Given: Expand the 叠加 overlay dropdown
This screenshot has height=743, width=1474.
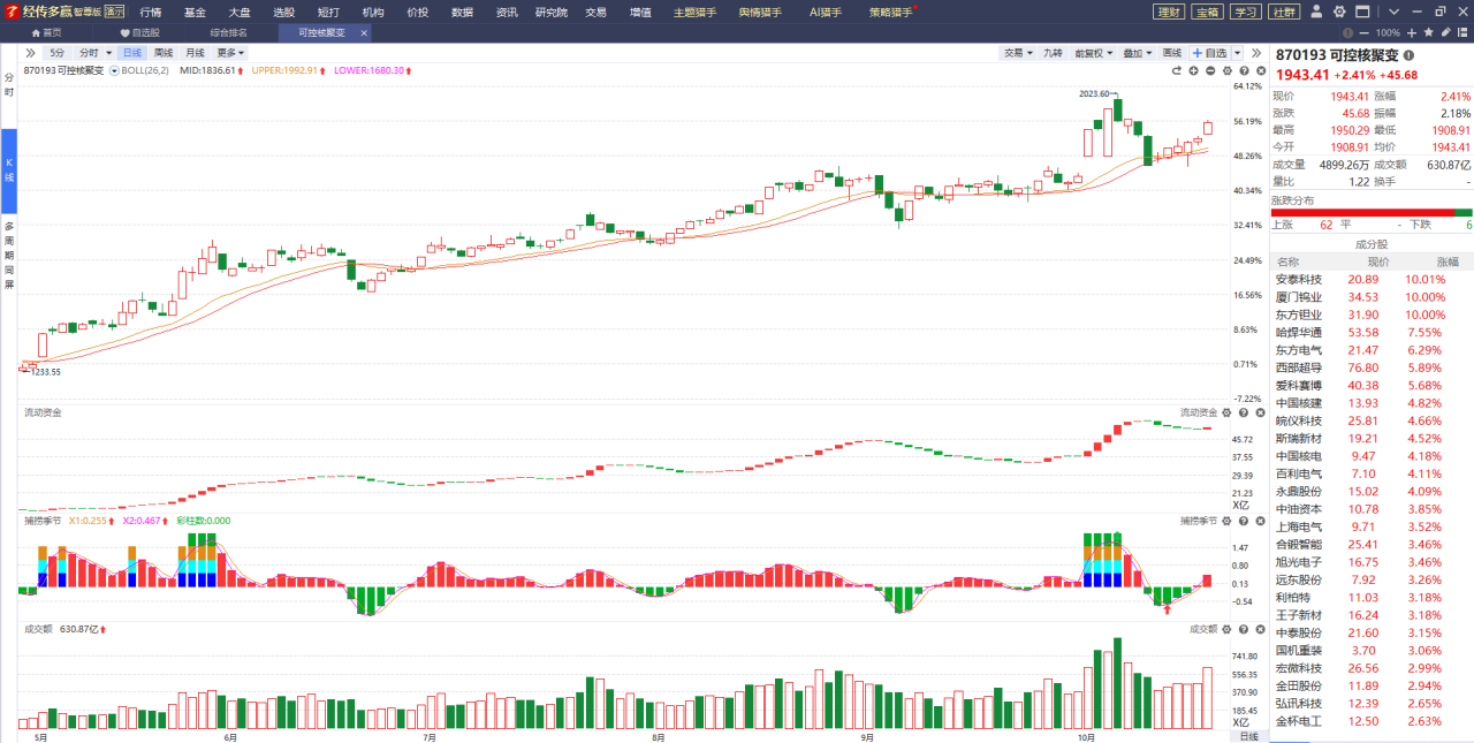Looking at the screenshot, I should coord(1137,53).
